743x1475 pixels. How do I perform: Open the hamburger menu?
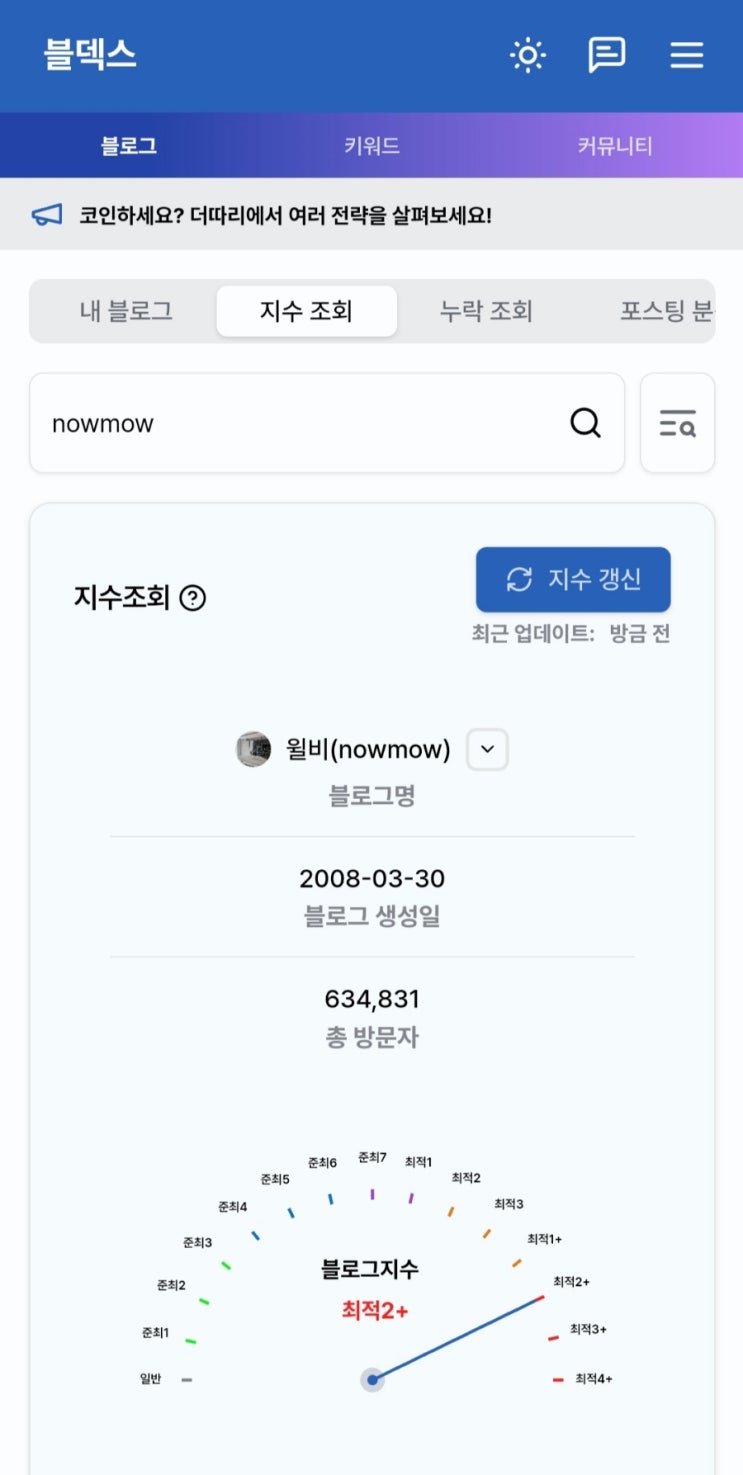tap(687, 55)
